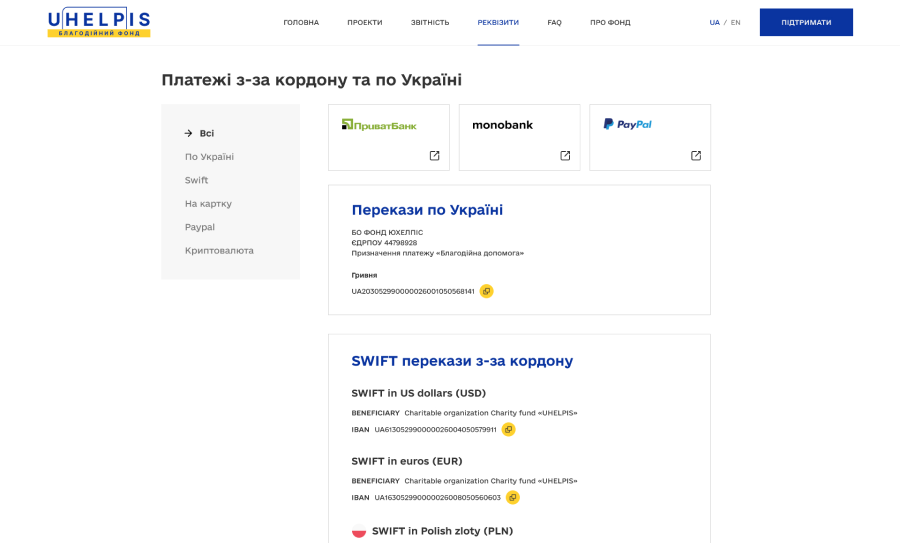The height and width of the screenshot is (543, 900).
Task: Open external link icon on ПриватБанк card
Action: (435, 156)
